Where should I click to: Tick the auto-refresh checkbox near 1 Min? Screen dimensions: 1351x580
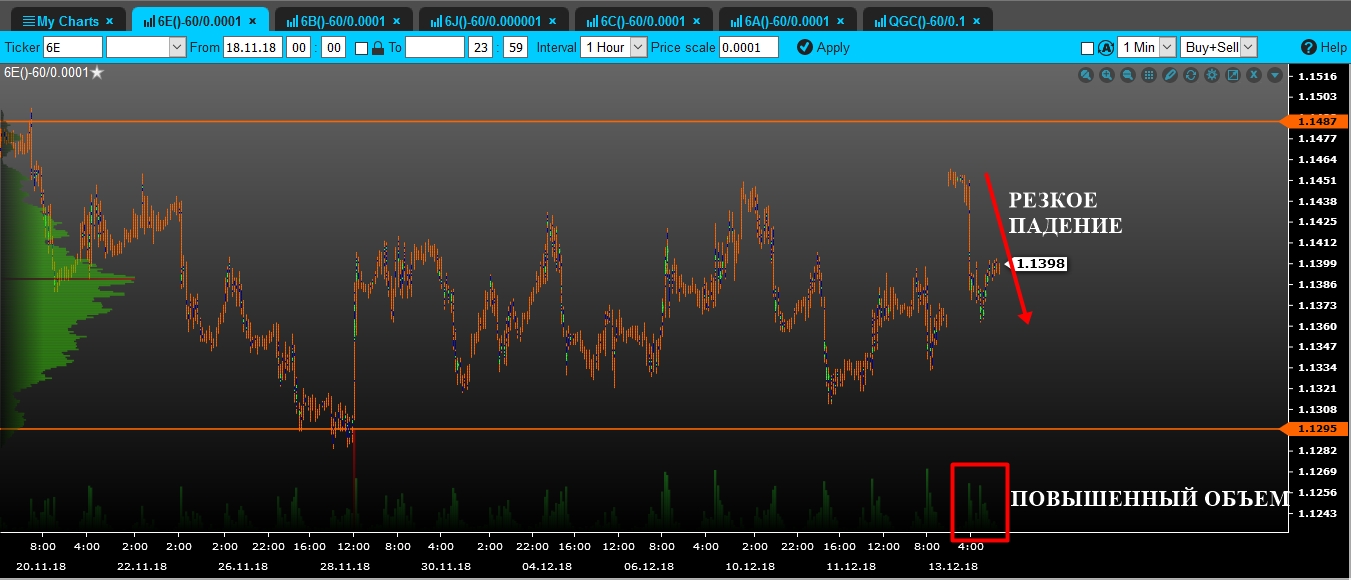coord(1088,48)
